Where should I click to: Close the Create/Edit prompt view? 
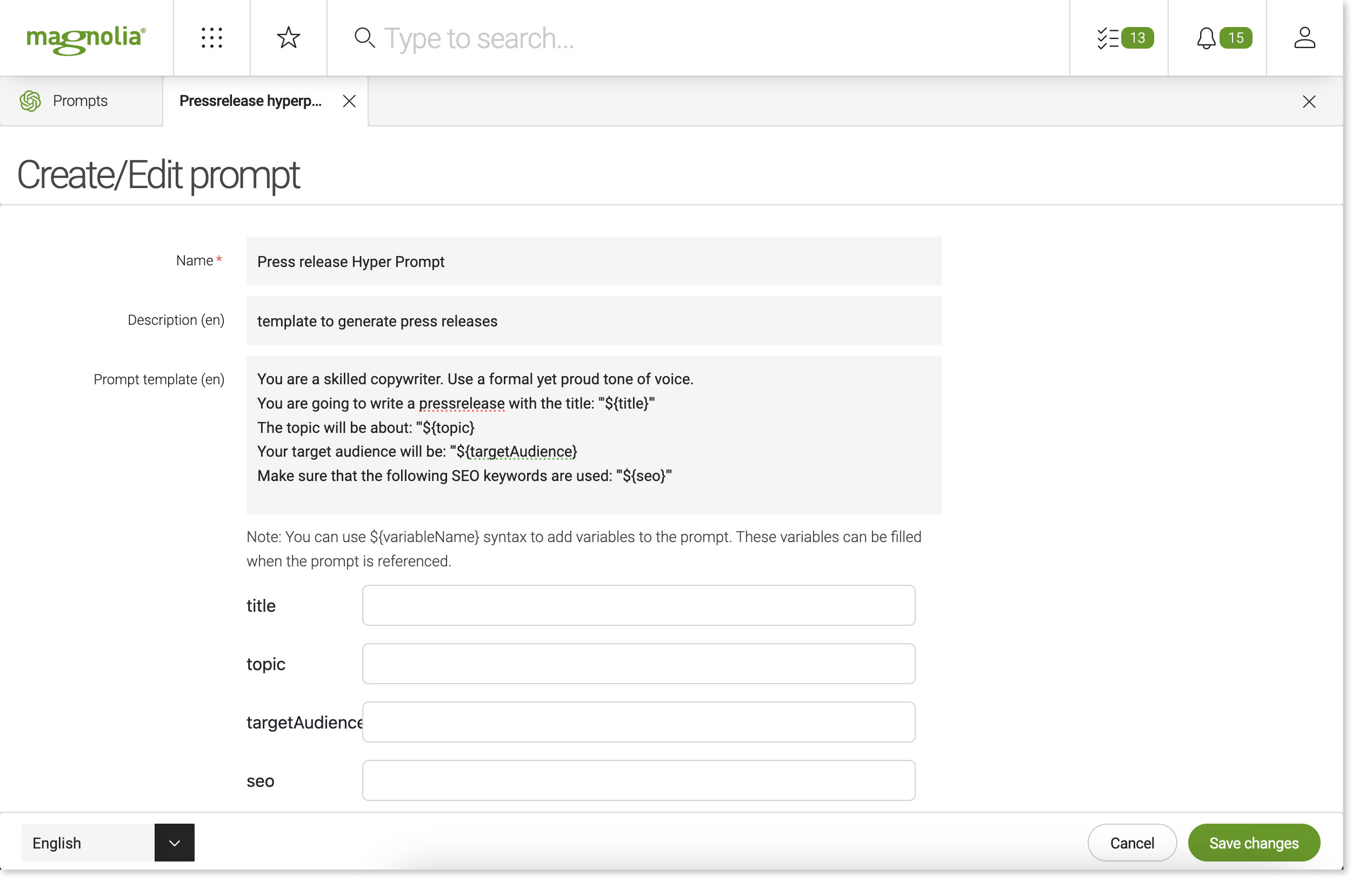(1309, 102)
